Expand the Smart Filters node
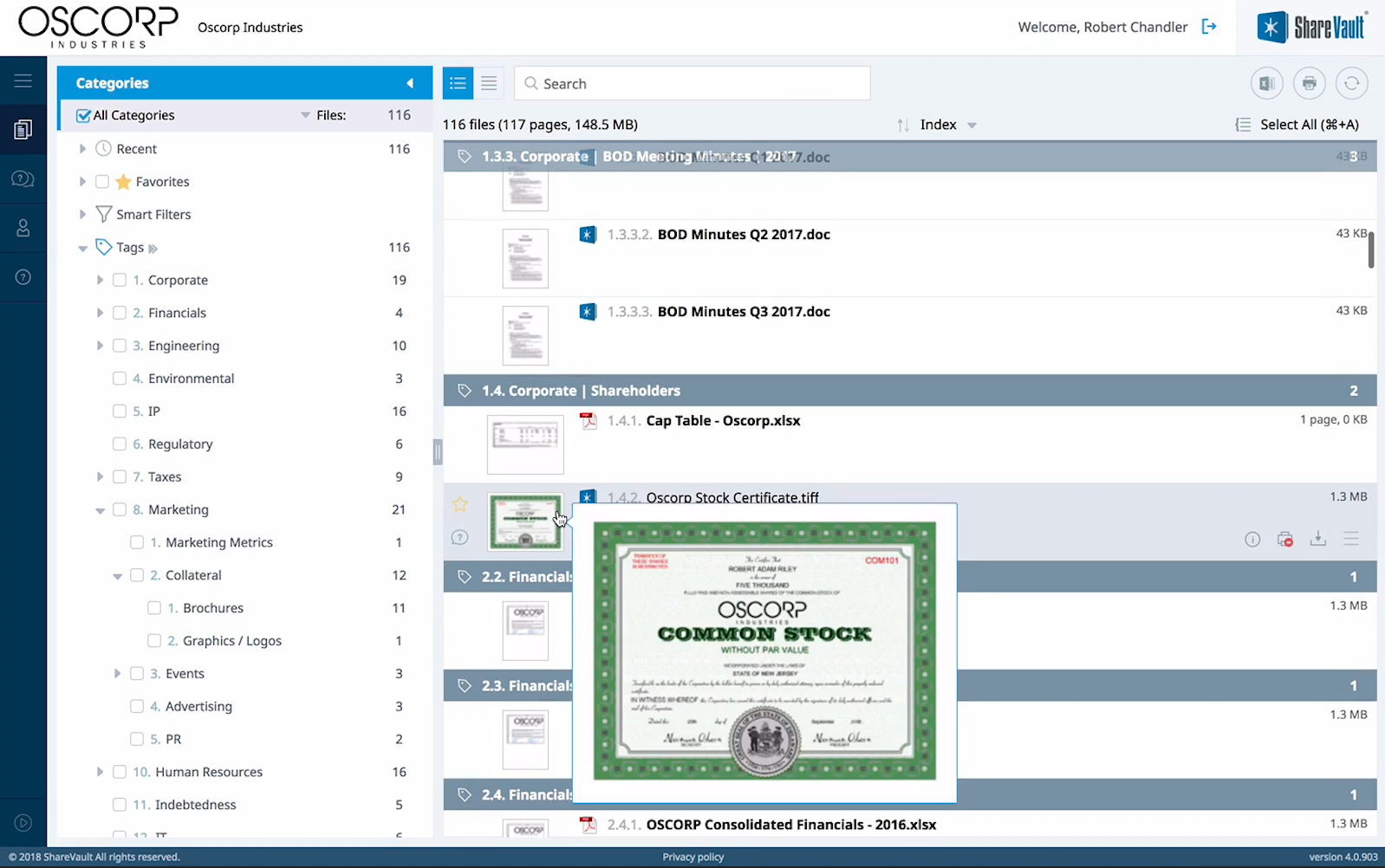 [x=82, y=215]
